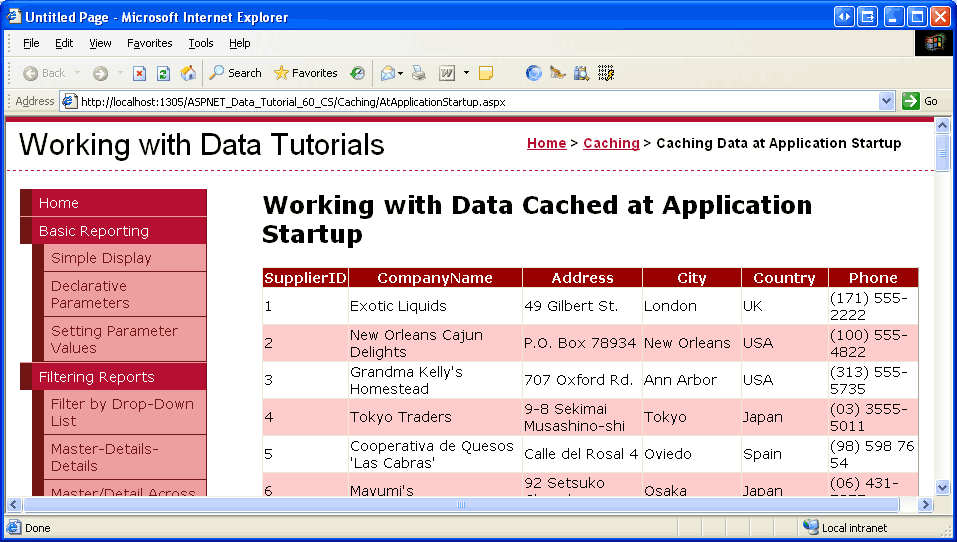Image resolution: width=957 pixels, height=542 pixels.
Task: Go to the browser Home page icon
Action: (x=188, y=73)
